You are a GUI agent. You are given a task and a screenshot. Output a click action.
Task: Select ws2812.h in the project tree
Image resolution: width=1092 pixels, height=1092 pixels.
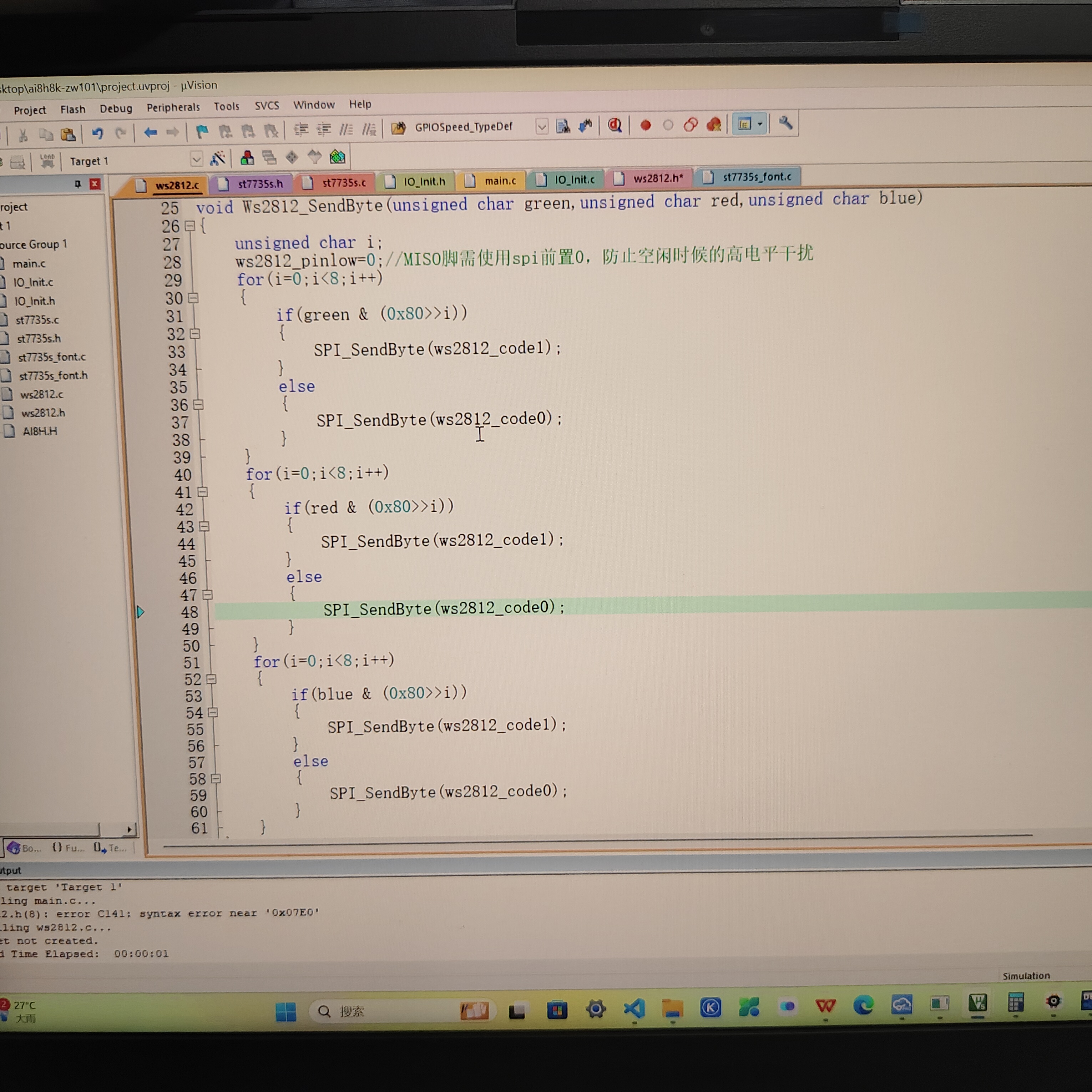pyautogui.click(x=43, y=413)
